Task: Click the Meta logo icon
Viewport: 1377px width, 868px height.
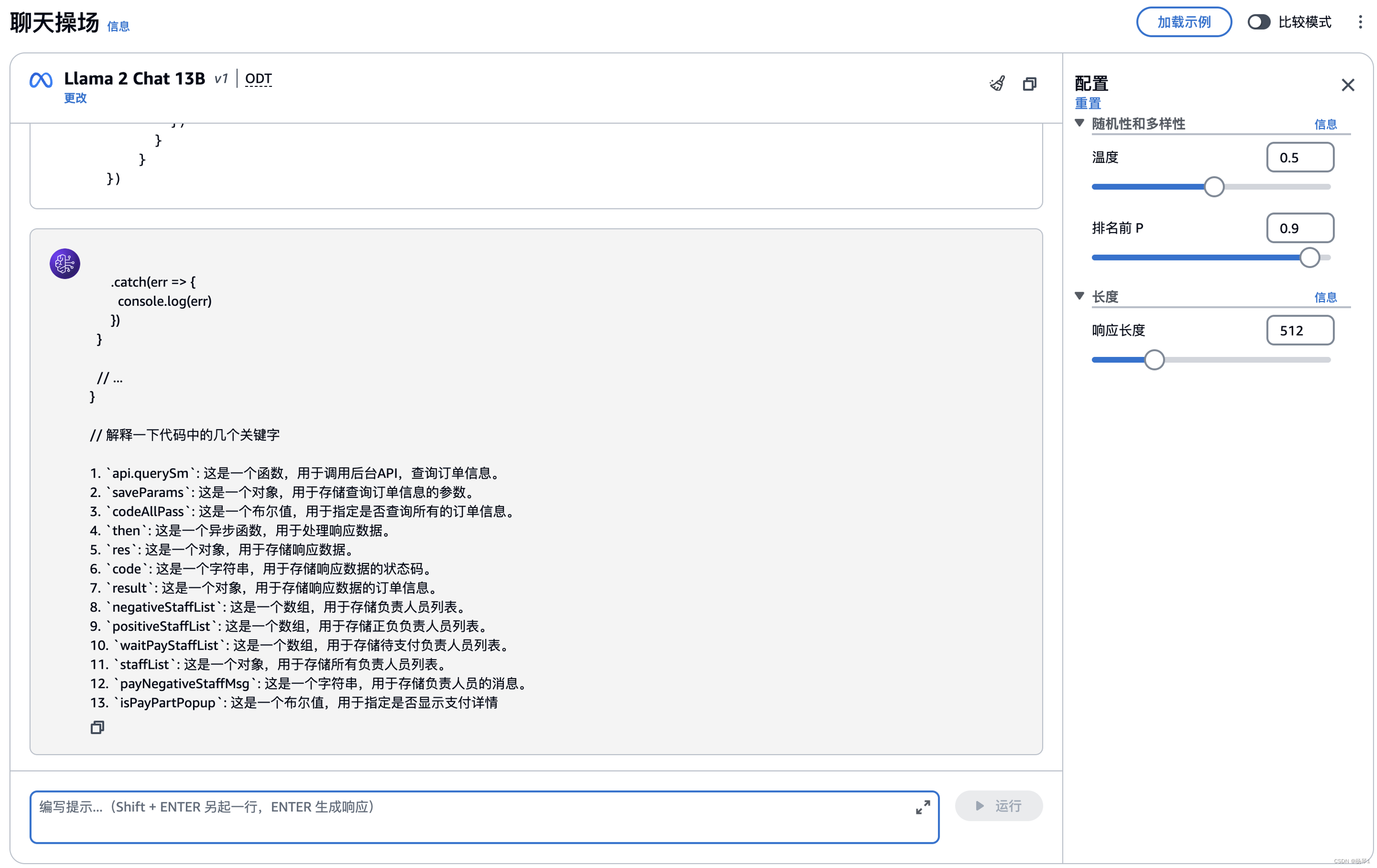Action: tap(41, 80)
